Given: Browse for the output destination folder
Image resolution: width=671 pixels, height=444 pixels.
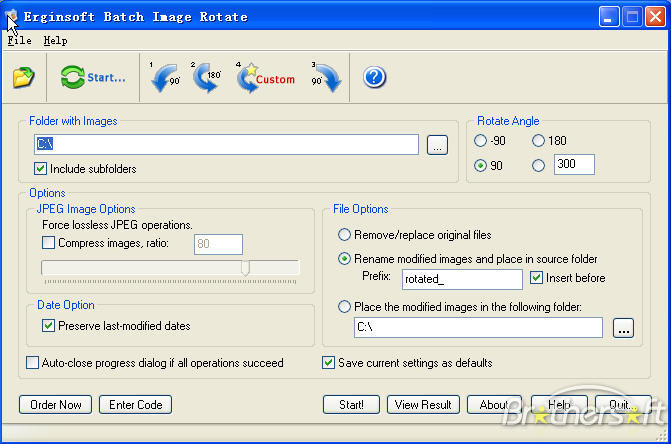Looking at the screenshot, I should point(623,328).
